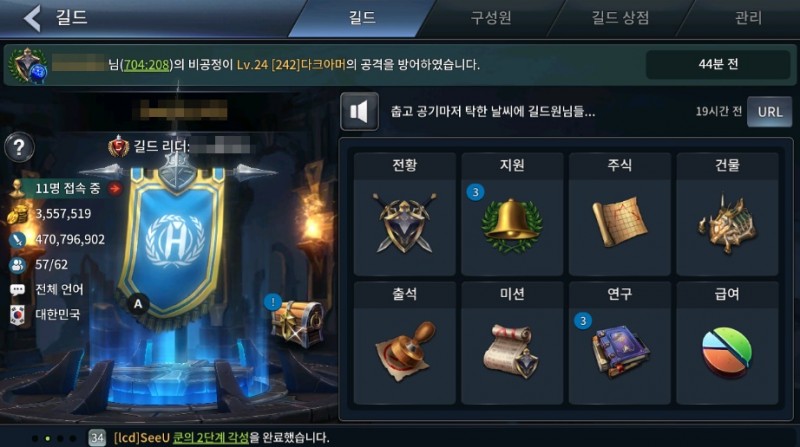Screen dimensions: 800x447
Task: Open the 주식 map scroll icon
Action: point(619,221)
